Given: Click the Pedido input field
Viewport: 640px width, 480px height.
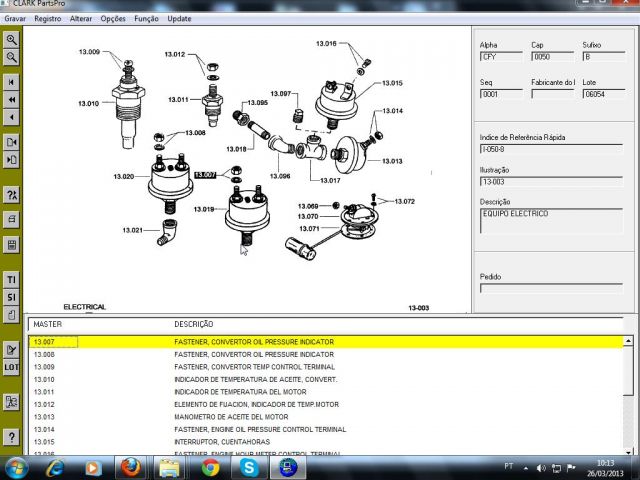Looking at the screenshot, I should [x=551, y=289].
